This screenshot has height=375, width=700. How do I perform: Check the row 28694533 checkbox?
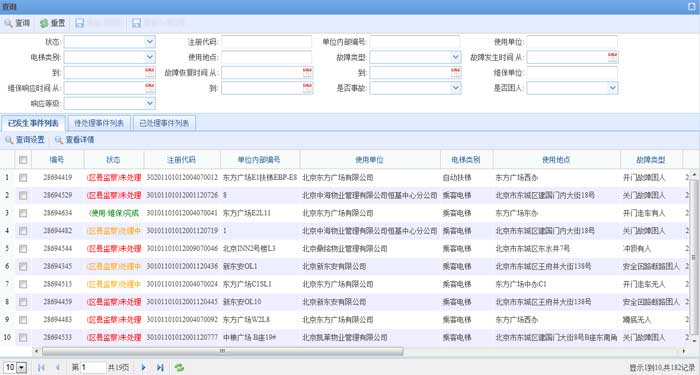pyautogui.click(x=23, y=338)
